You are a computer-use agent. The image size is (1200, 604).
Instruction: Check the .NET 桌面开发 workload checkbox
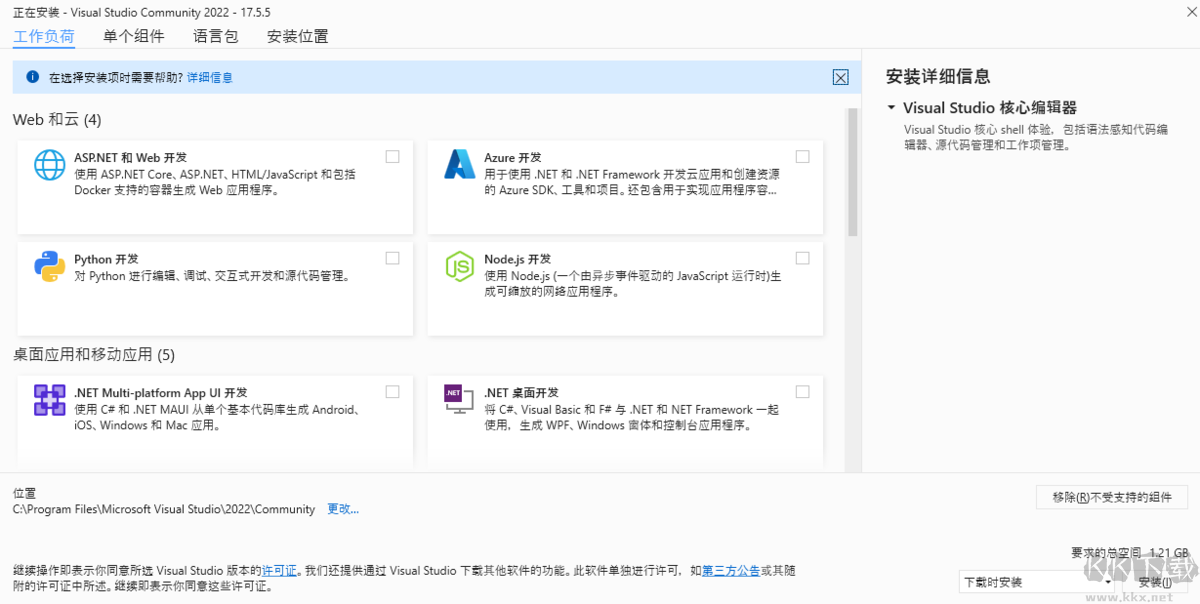802,392
